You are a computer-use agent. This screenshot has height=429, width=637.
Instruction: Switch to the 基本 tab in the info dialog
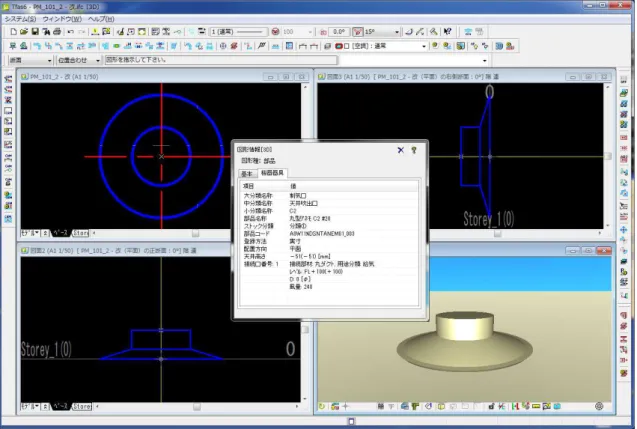(x=247, y=173)
